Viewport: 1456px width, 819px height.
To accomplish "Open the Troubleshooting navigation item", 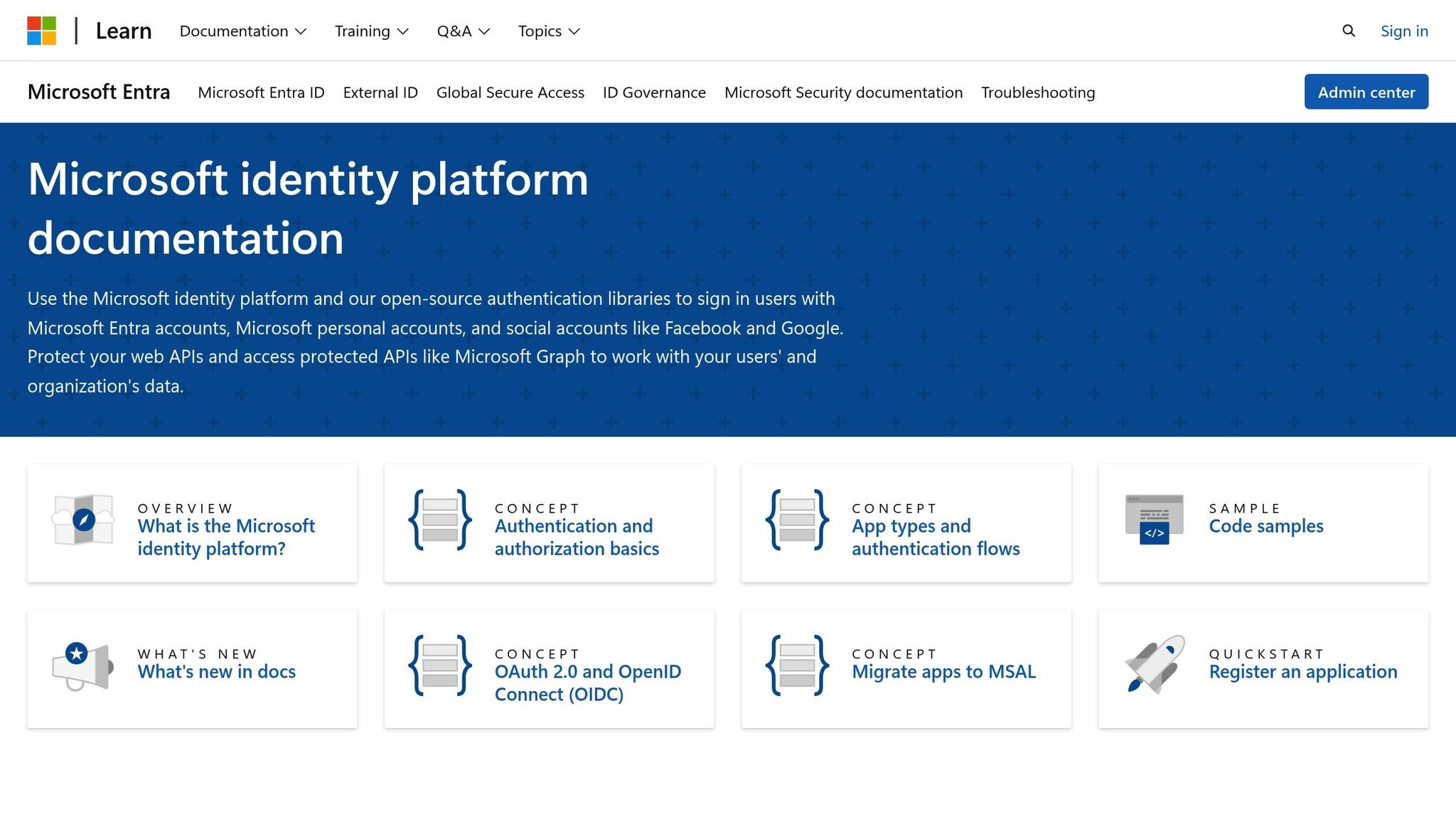I will 1038,92.
